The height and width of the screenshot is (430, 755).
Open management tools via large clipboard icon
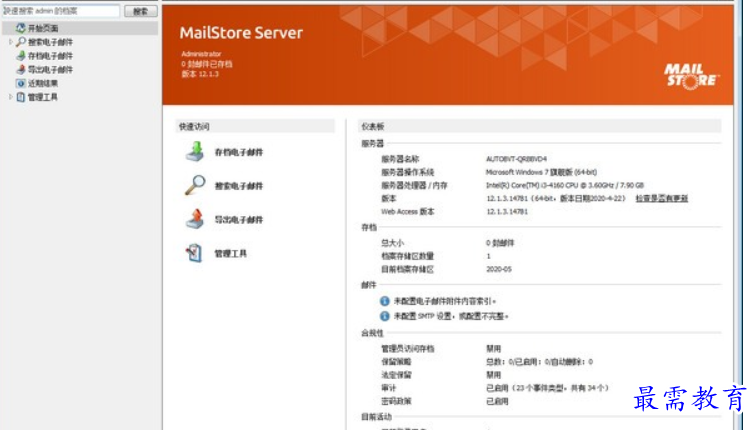tap(194, 253)
